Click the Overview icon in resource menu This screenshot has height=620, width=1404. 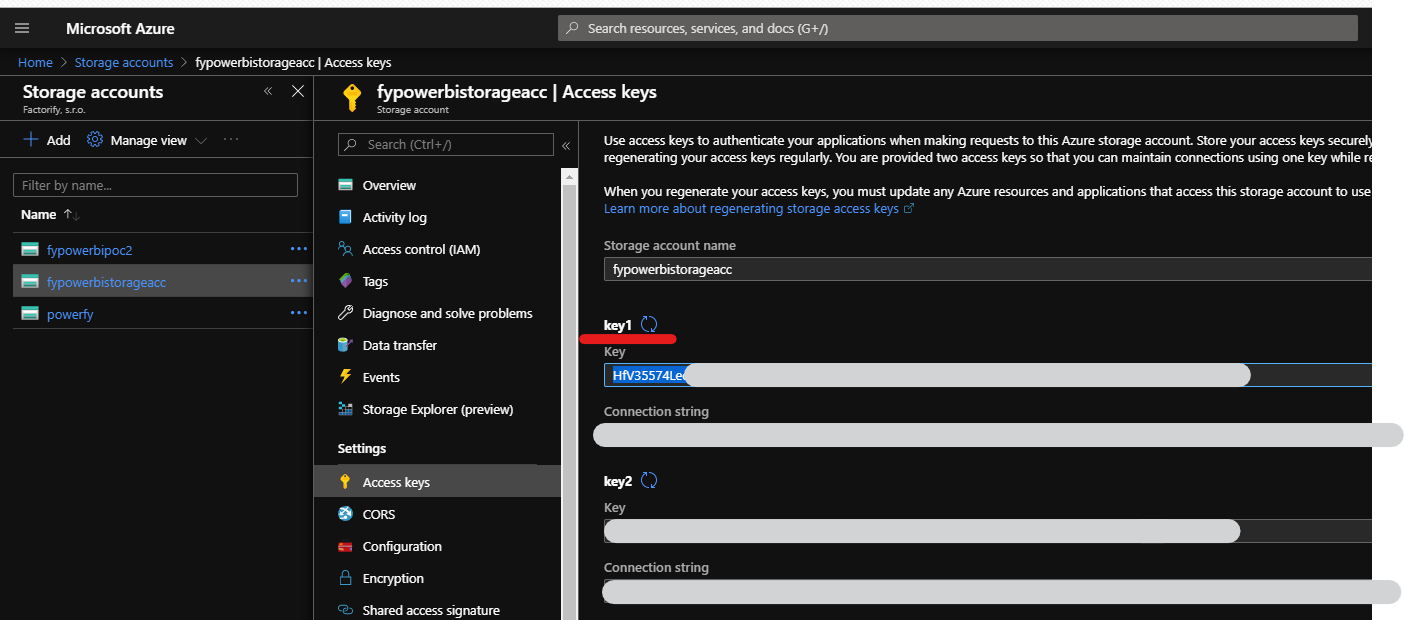coord(345,185)
